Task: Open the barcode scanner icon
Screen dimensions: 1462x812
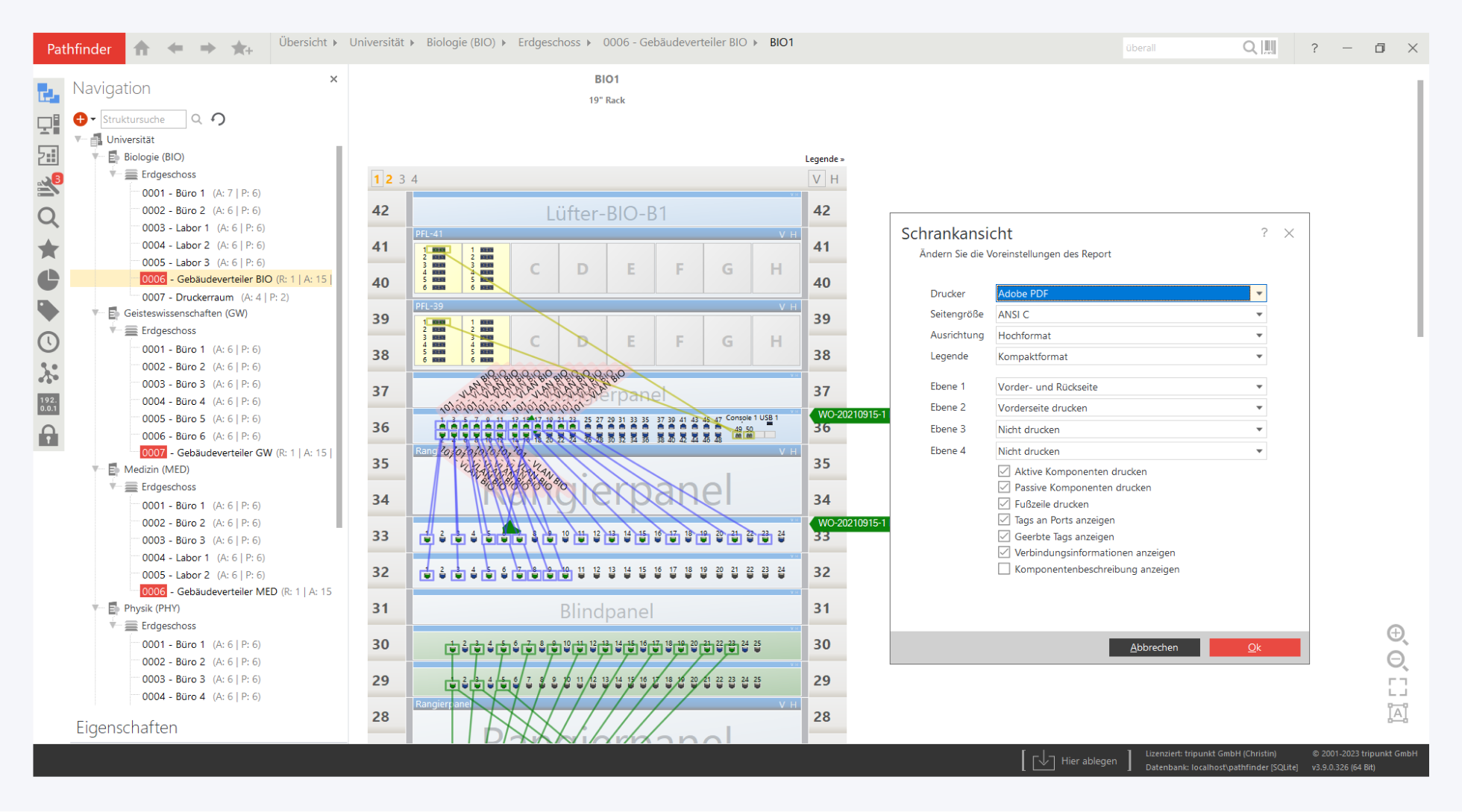Action: [1269, 48]
